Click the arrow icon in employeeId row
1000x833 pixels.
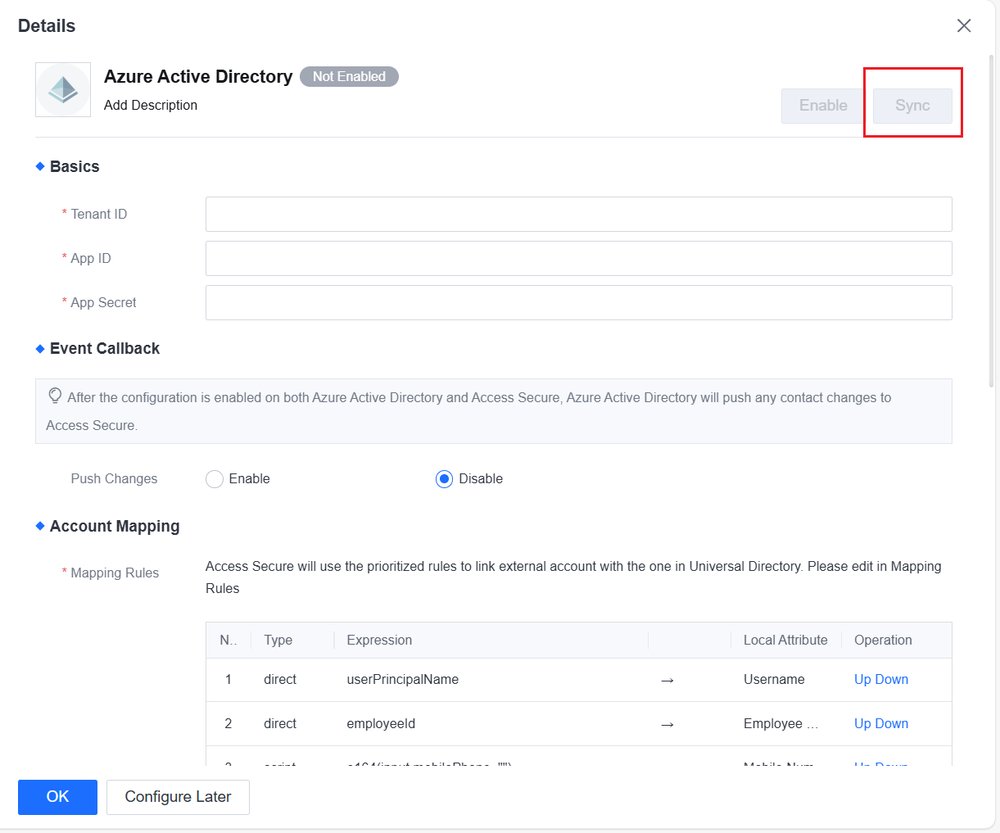click(x=667, y=725)
